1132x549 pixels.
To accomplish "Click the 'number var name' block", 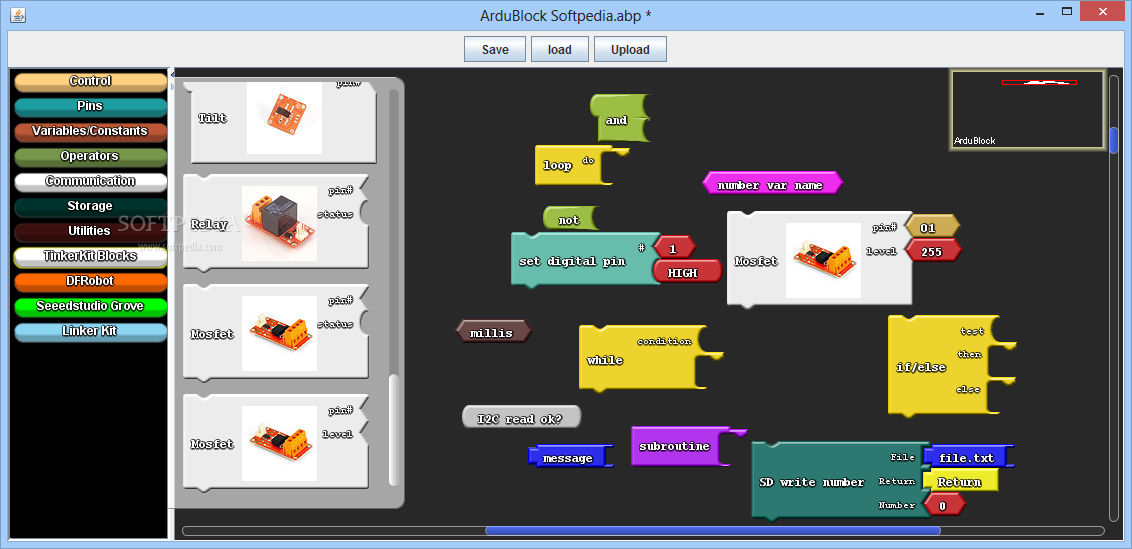I will 772,183.
